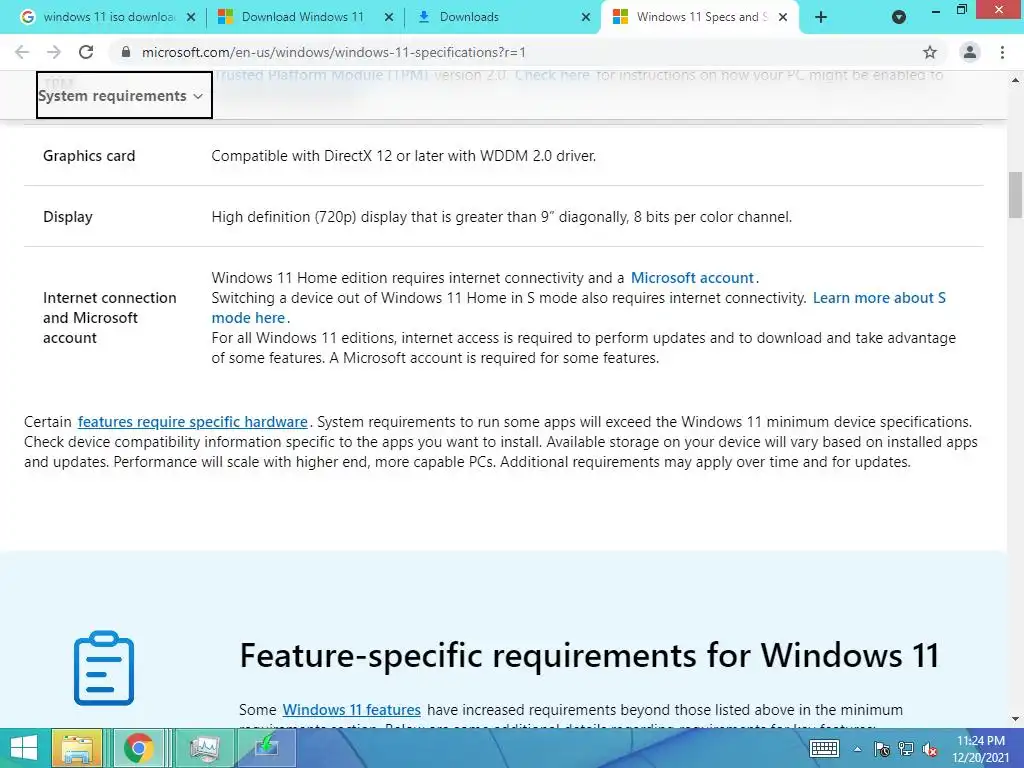Viewport: 1024px width, 768px height.
Task: Close the 'Windows 11 Specs' tab
Action: tap(783, 18)
